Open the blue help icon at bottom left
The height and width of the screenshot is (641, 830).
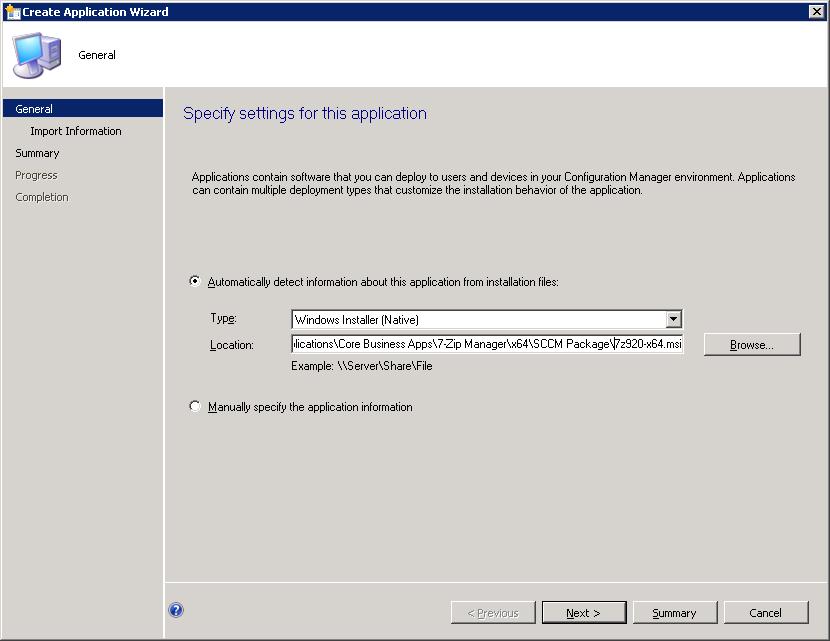[x=176, y=610]
